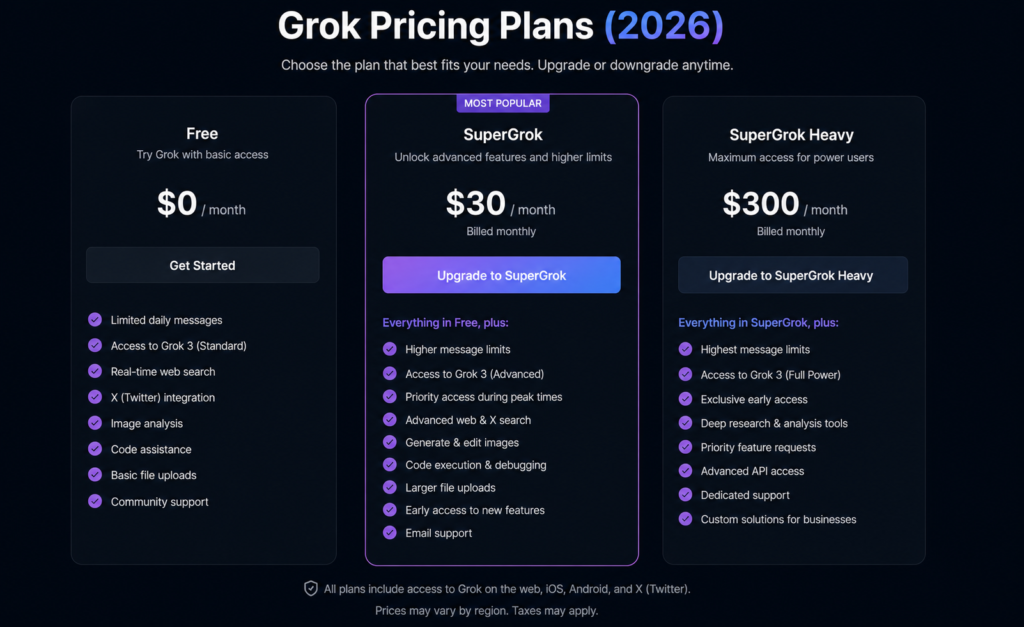Image resolution: width=1024 pixels, height=627 pixels.
Task: Select the SuperGrok Heavy plan heading
Action: 792,135
